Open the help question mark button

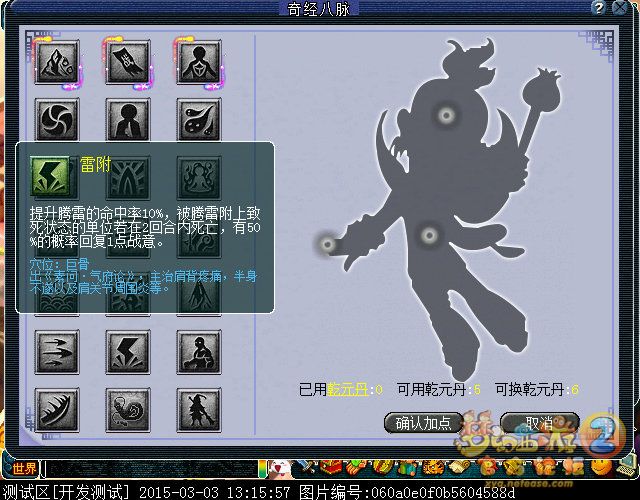coord(598,8)
